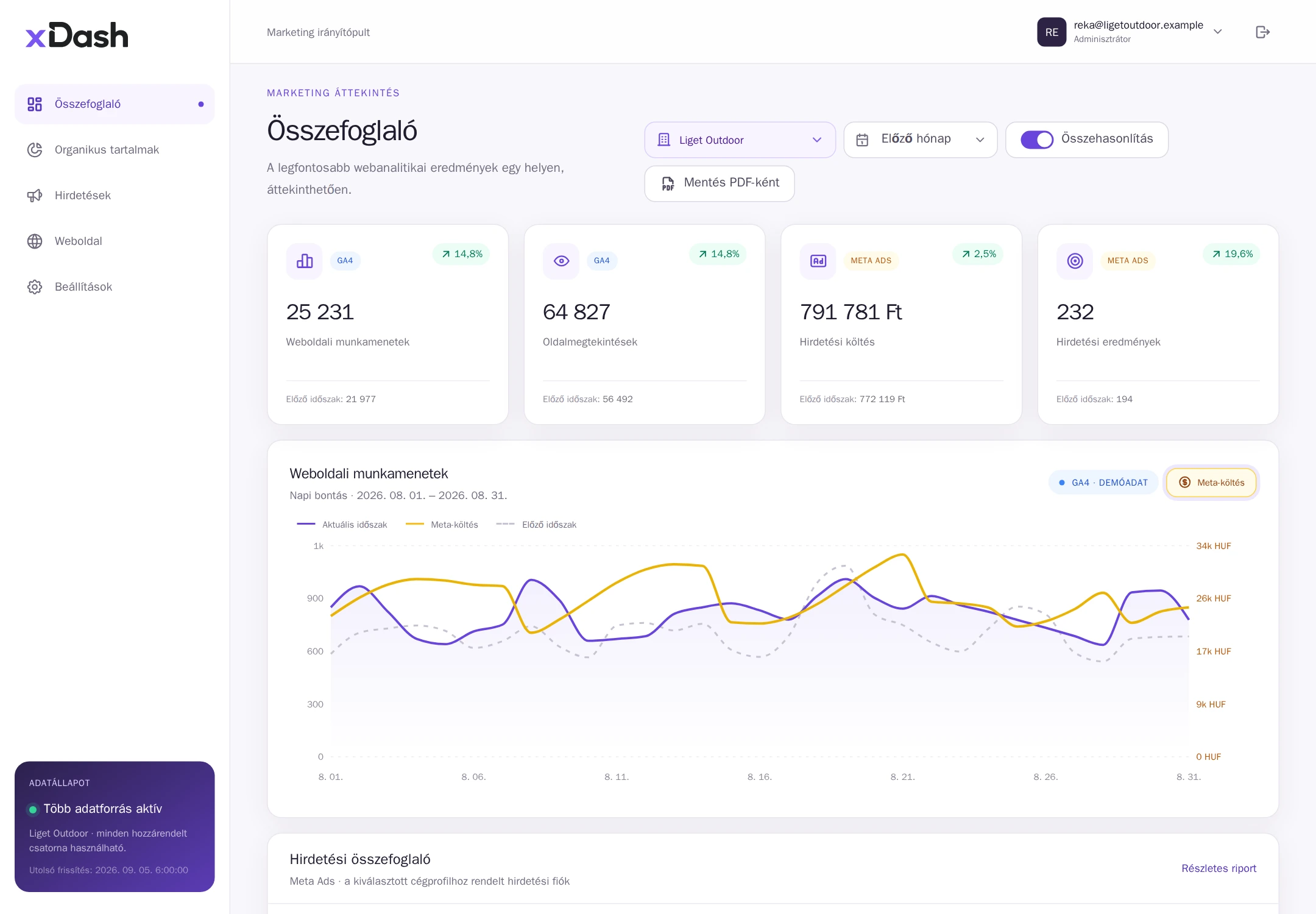Click the RE user avatar
Screen dimensions: 1316x914
click(x=1052, y=32)
